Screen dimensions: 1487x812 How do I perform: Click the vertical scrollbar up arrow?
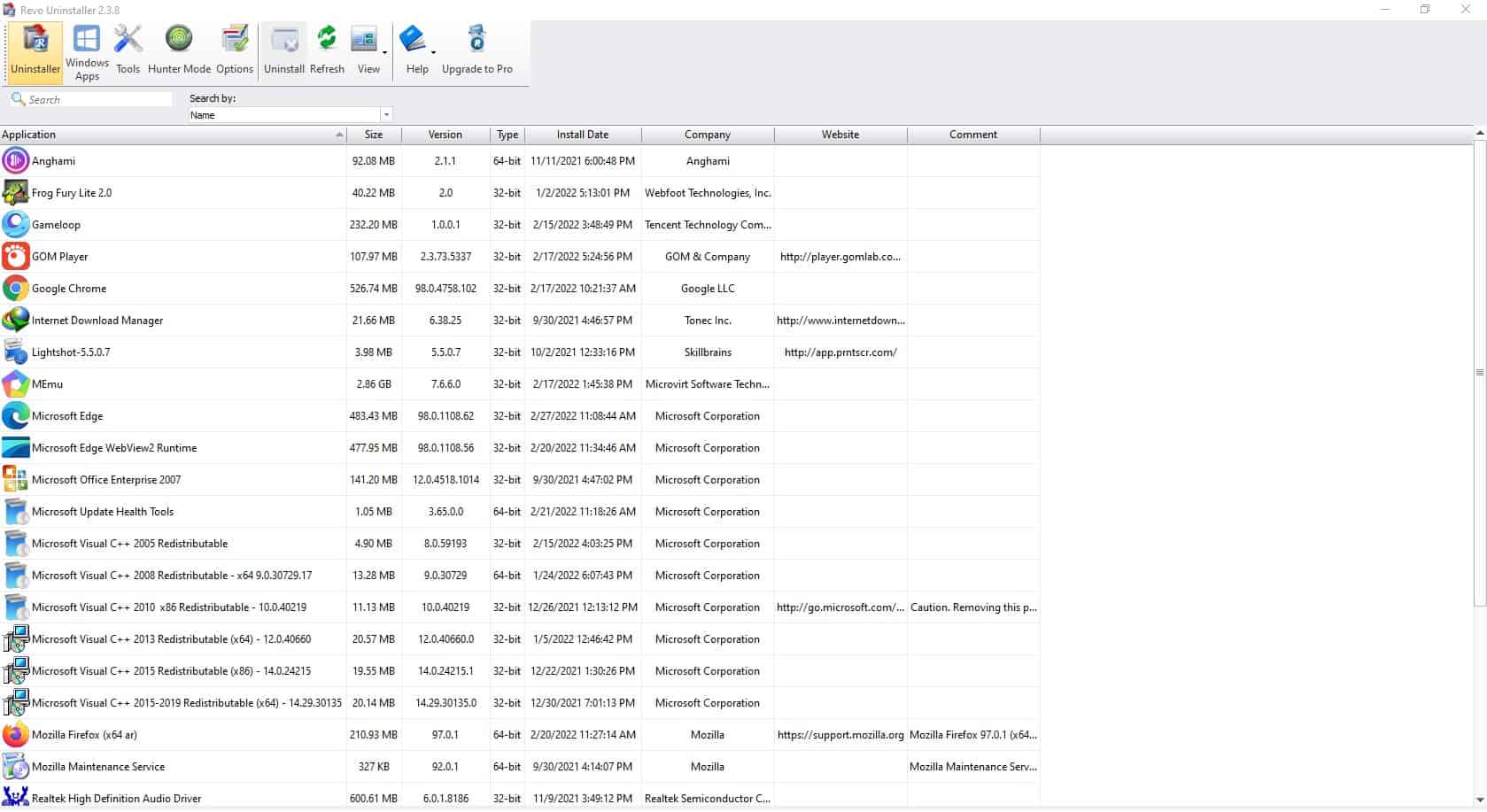tap(1479, 134)
